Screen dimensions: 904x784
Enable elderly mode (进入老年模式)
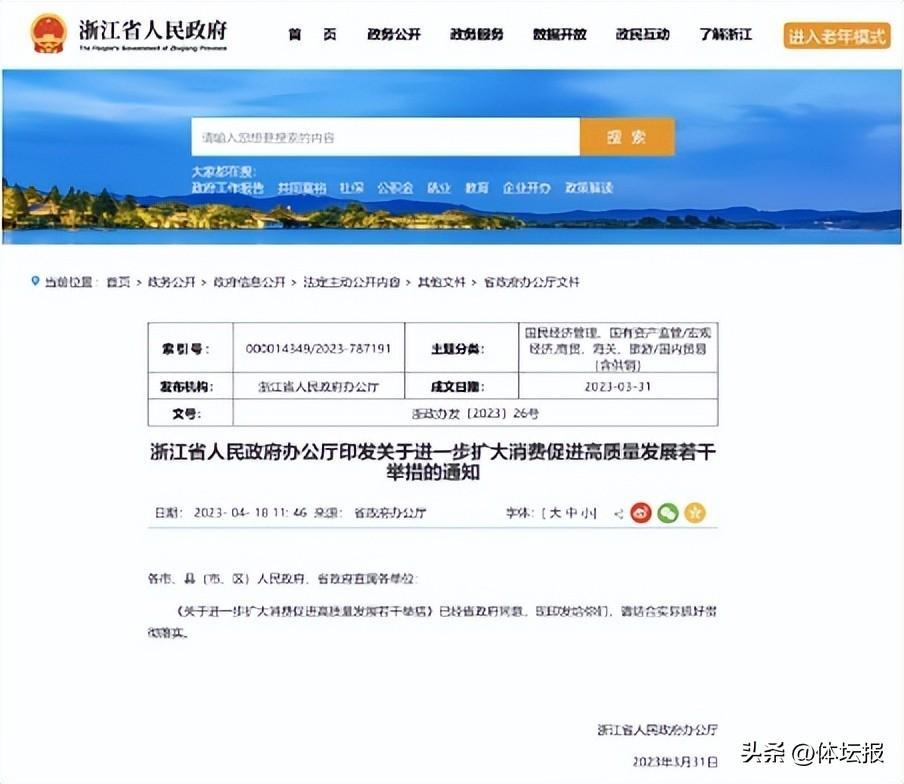837,35
